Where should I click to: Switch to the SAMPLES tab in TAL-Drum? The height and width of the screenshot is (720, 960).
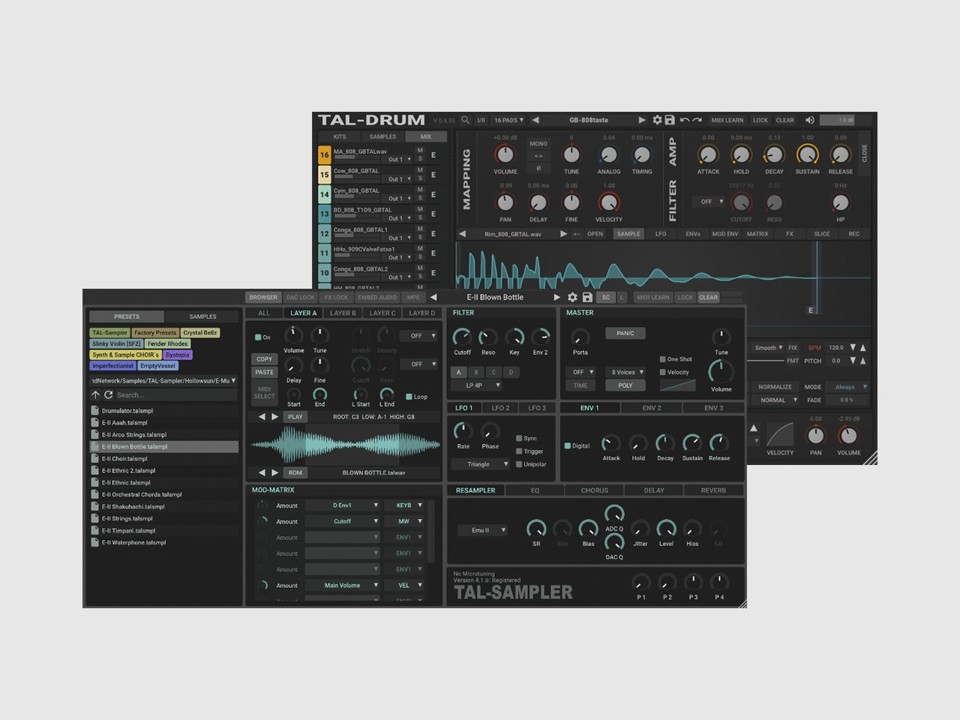click(383, 137)
